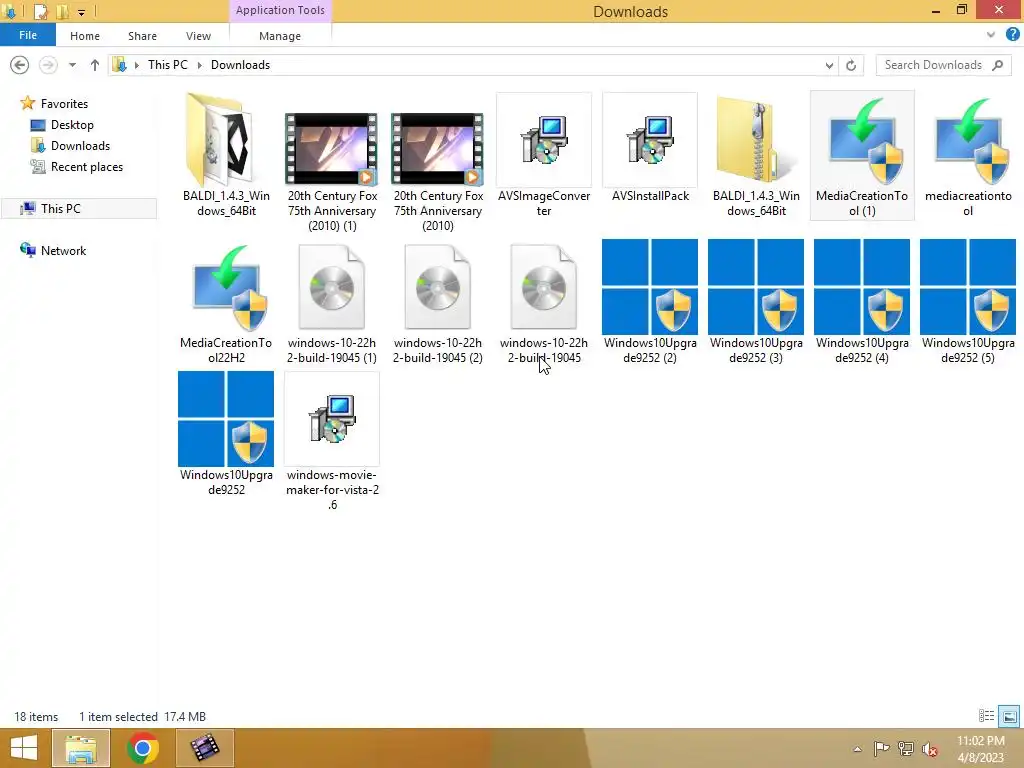The image size is (1024, 768).
Task: Open the Manage ribbon tab
Action: coord(280,36)
